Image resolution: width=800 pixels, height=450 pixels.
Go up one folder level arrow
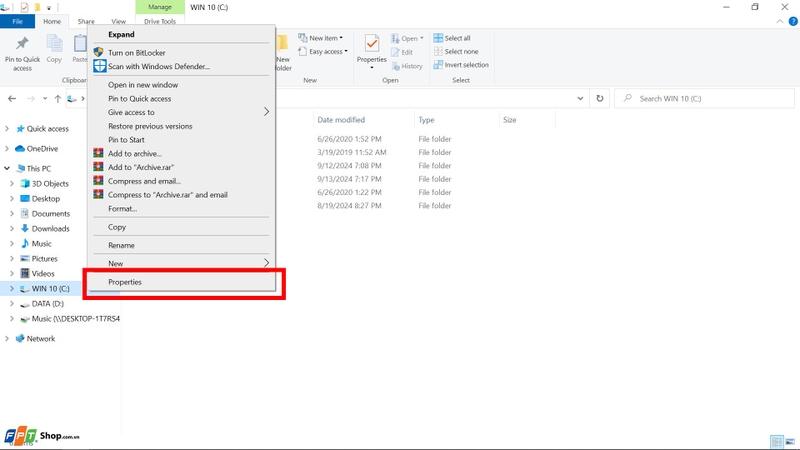click(x=58, y=98)
